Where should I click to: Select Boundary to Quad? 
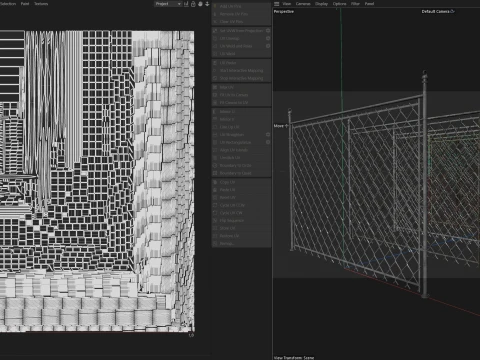[241, 173]
